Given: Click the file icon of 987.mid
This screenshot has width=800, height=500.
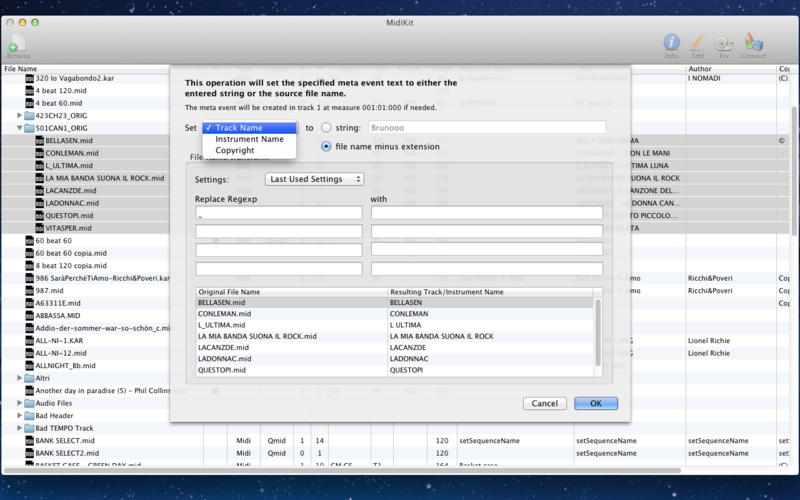Looking at the screenshot, I should pyautogui.click(x=30, y=291).
